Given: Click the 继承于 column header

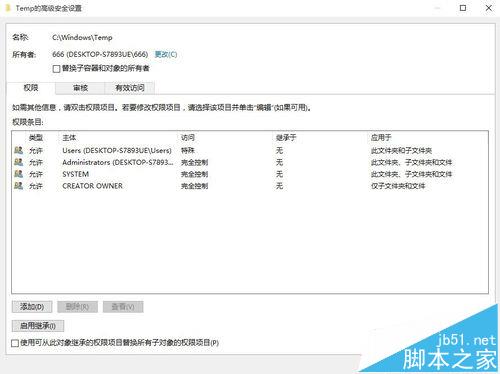Looking at the screenshot, I should point(286,137).
